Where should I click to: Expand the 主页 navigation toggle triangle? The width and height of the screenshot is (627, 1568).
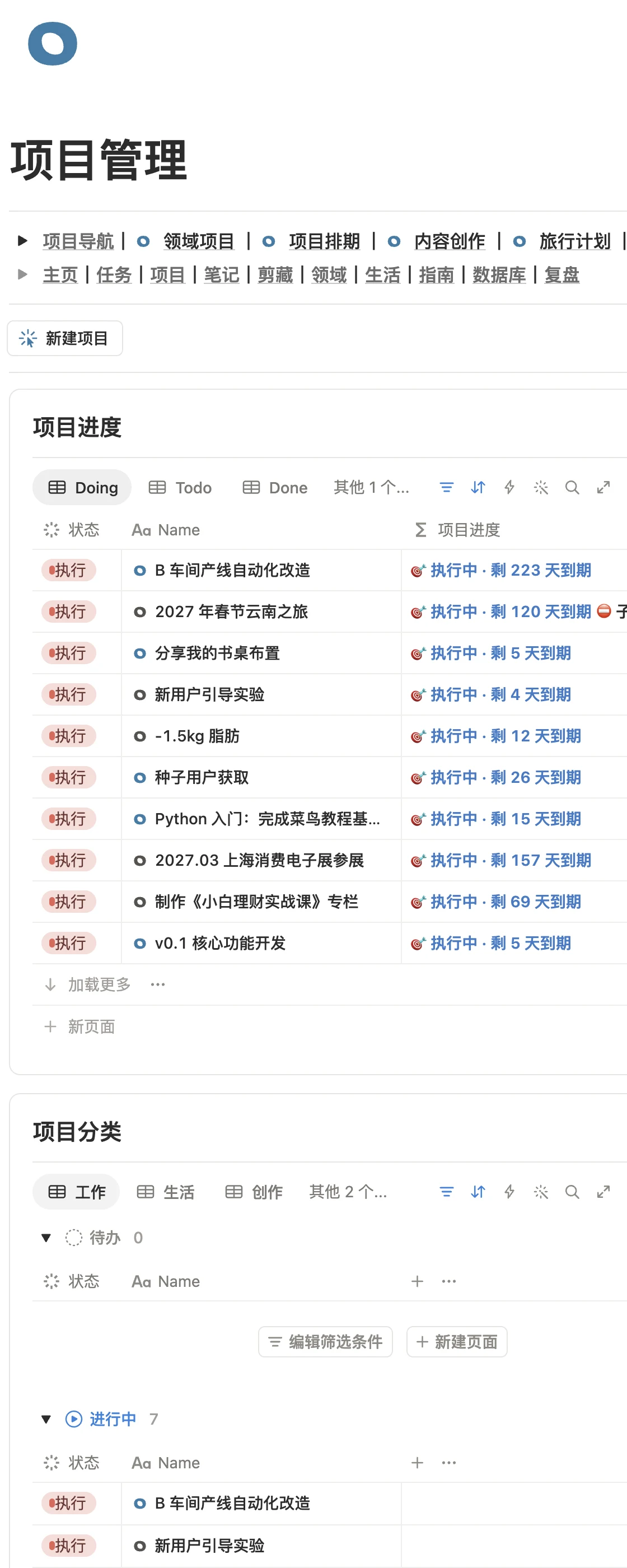tap(22, 274)
